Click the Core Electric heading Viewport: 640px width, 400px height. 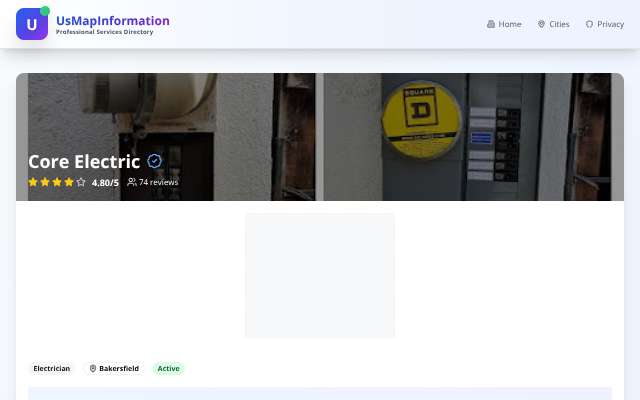point(84,162)
